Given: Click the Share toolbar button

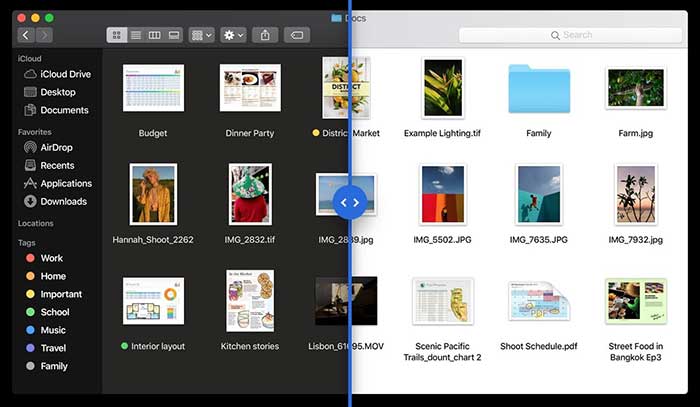Looking at the screenshot, I should [265, 35].
